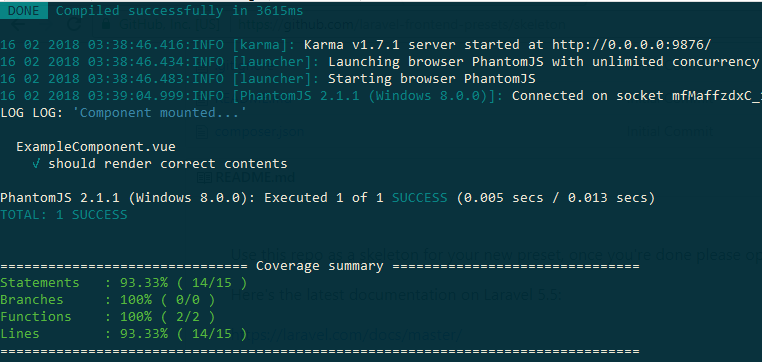The image size is (762, 362).
Task: Click the padlock icon beside GitHub, Inc.
Action: (108, 25)
